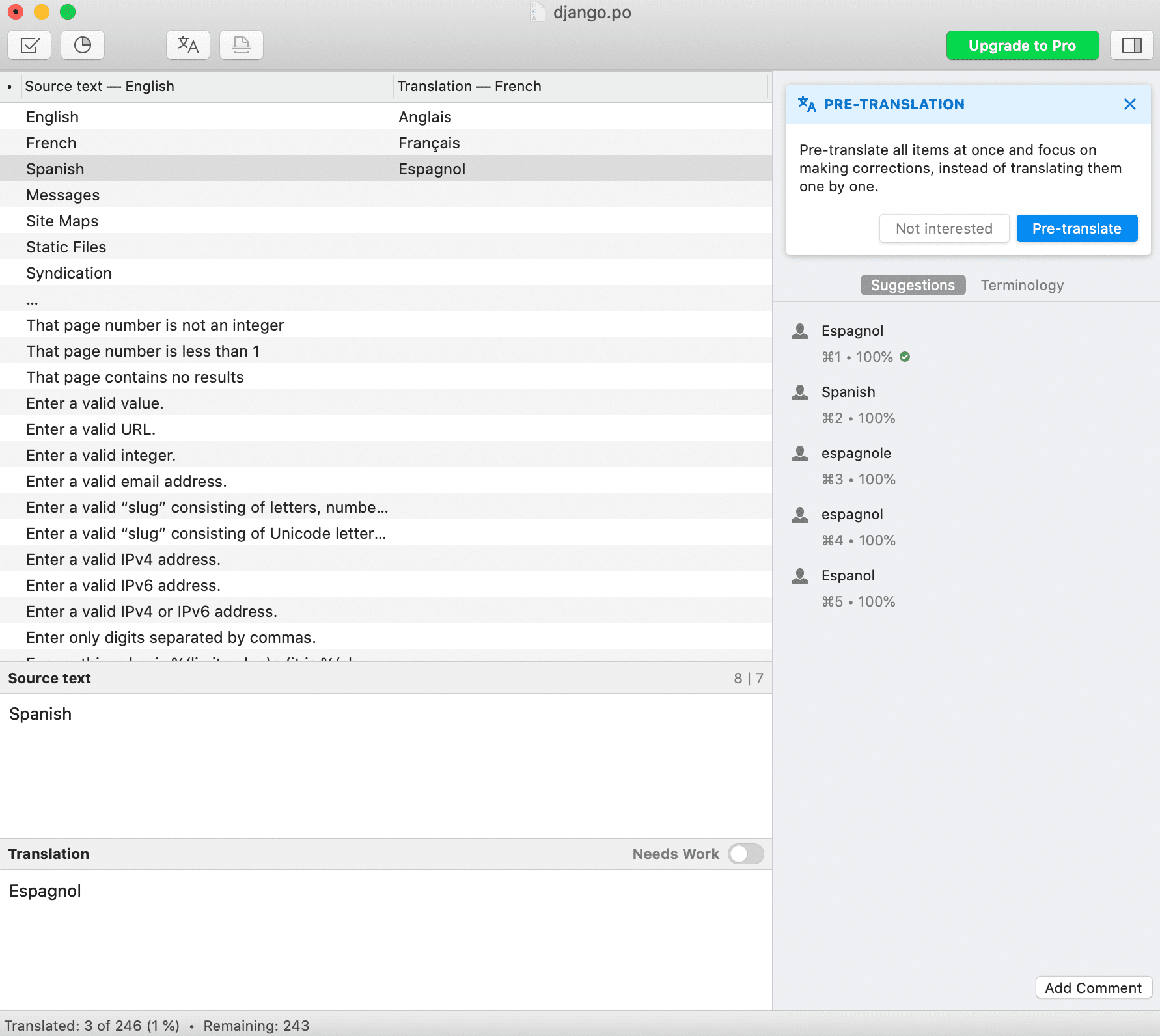Select 'Enter a valid IPv4 or IPv6 address.'
The height and width of the screenshot is (1036, 1160).
pos(386,611)
